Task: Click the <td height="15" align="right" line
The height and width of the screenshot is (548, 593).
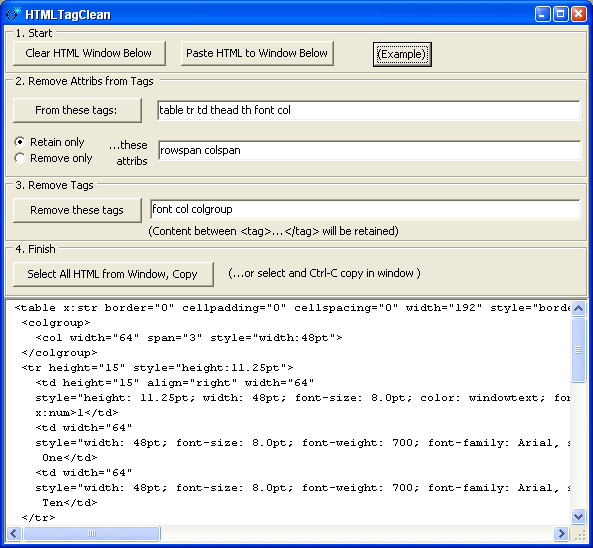Action: (x=175, y=383)
